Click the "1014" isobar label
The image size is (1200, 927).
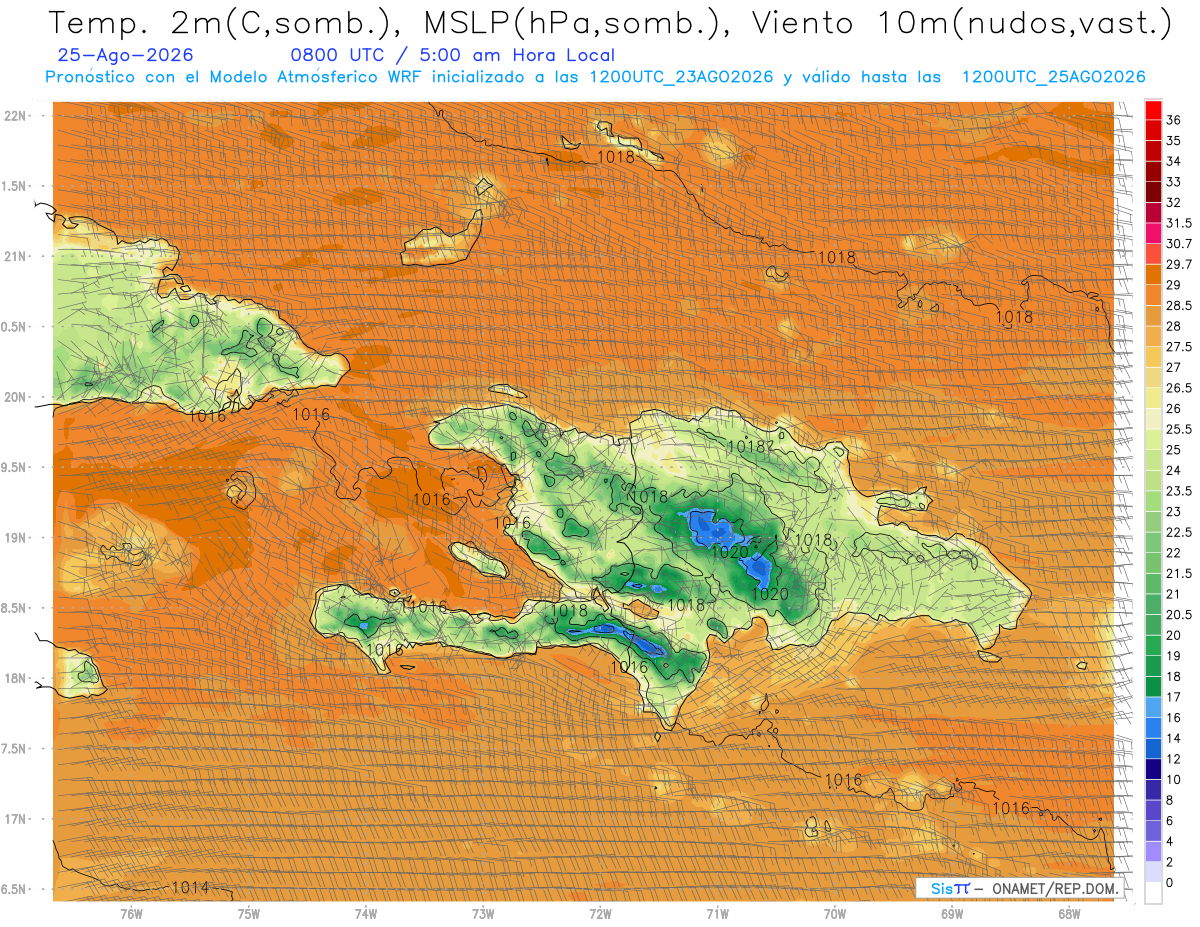tap(190, 887)
